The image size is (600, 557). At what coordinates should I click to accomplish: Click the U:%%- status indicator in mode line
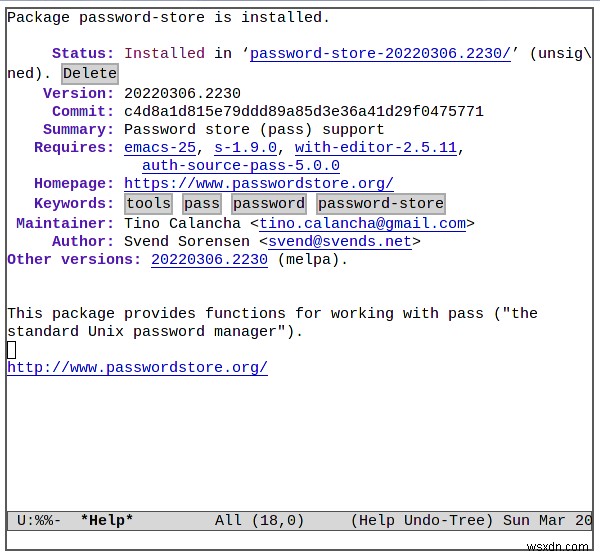click(x=39, y=520)
